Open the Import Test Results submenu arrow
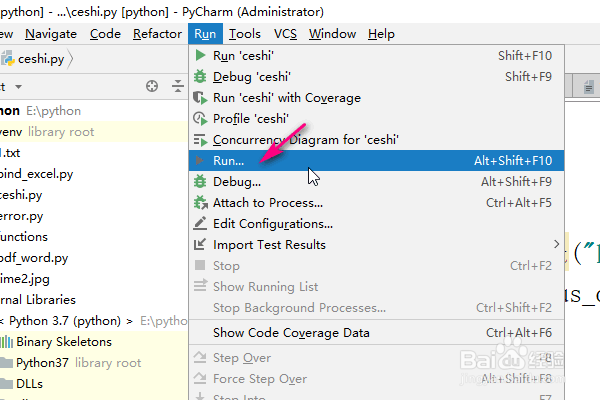Screen dimensions: 600x400 pos(557,244)
